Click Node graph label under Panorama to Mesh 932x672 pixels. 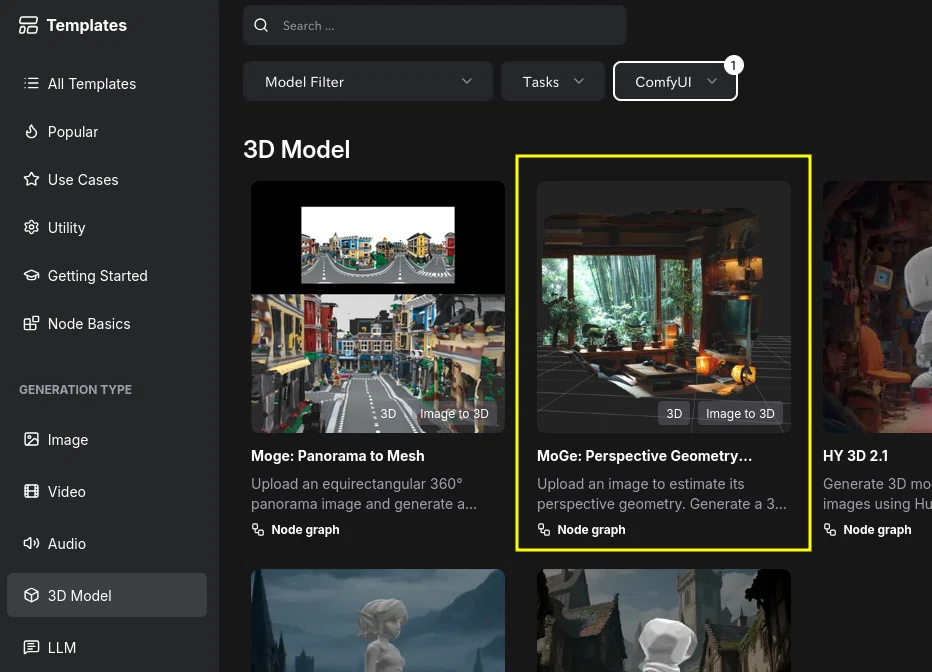pos(305,529)
